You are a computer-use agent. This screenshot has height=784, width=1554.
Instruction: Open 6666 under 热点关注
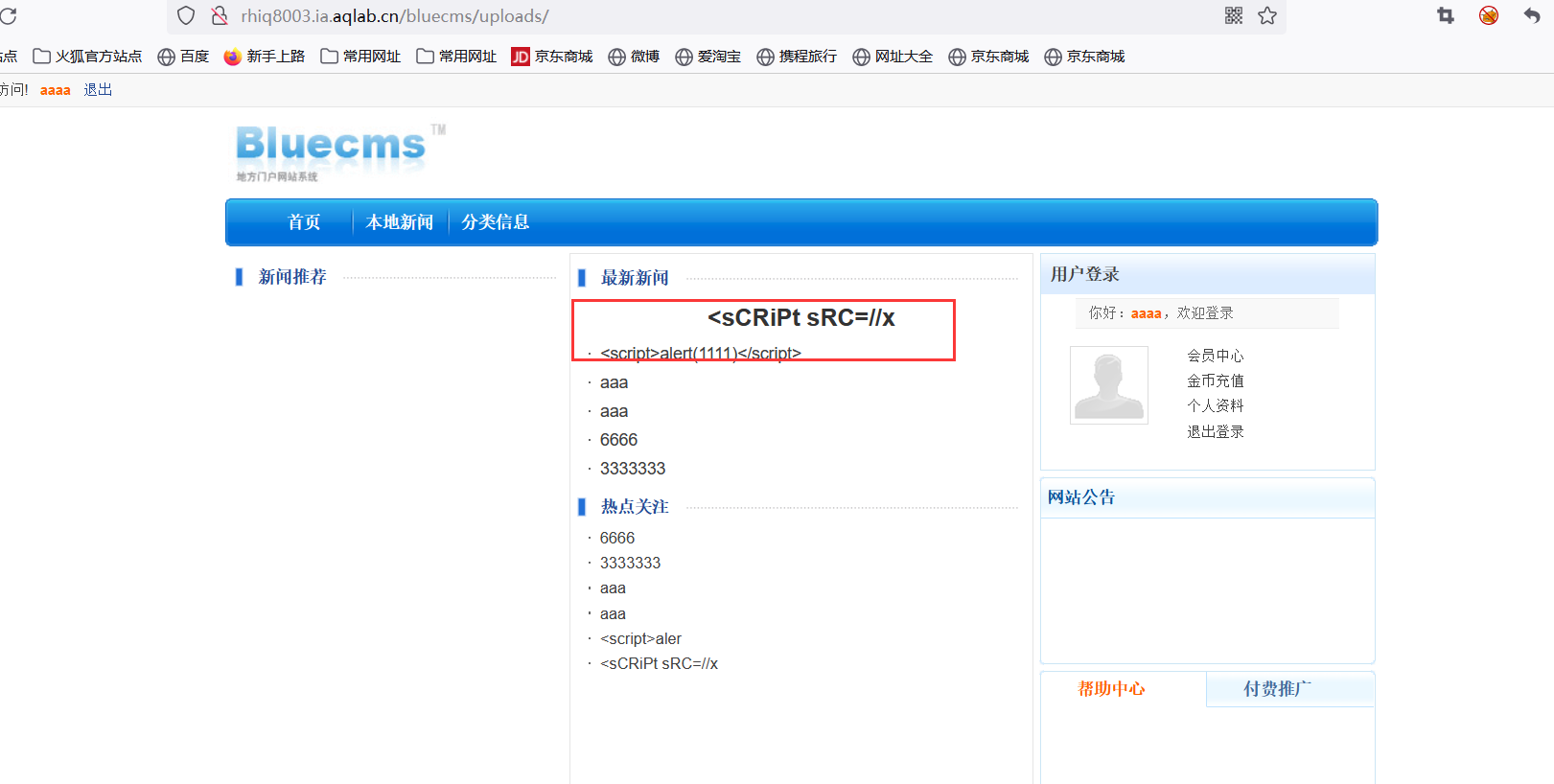[617, 539]
